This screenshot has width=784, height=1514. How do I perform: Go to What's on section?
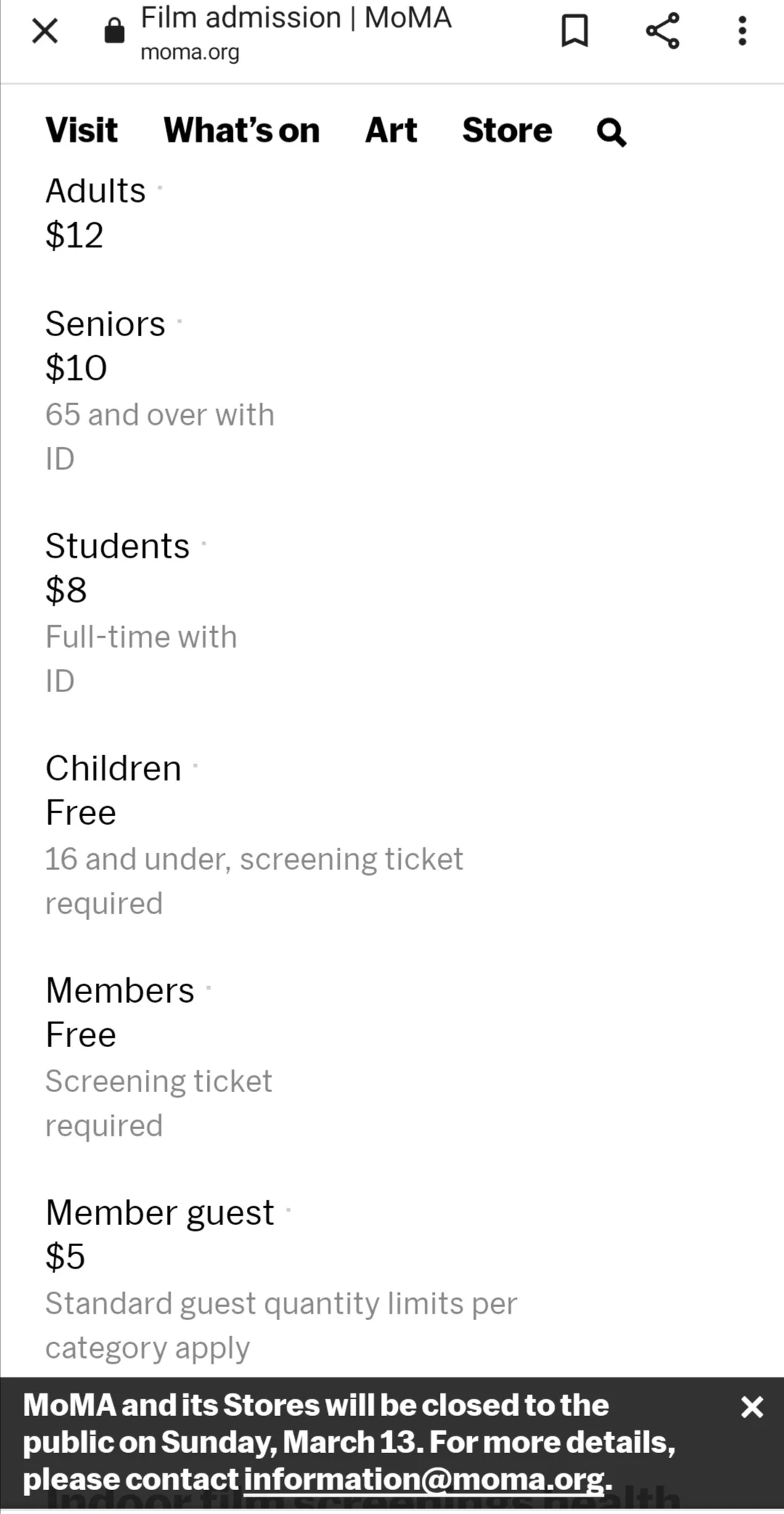pyautogui.click(x=241, y=131)
